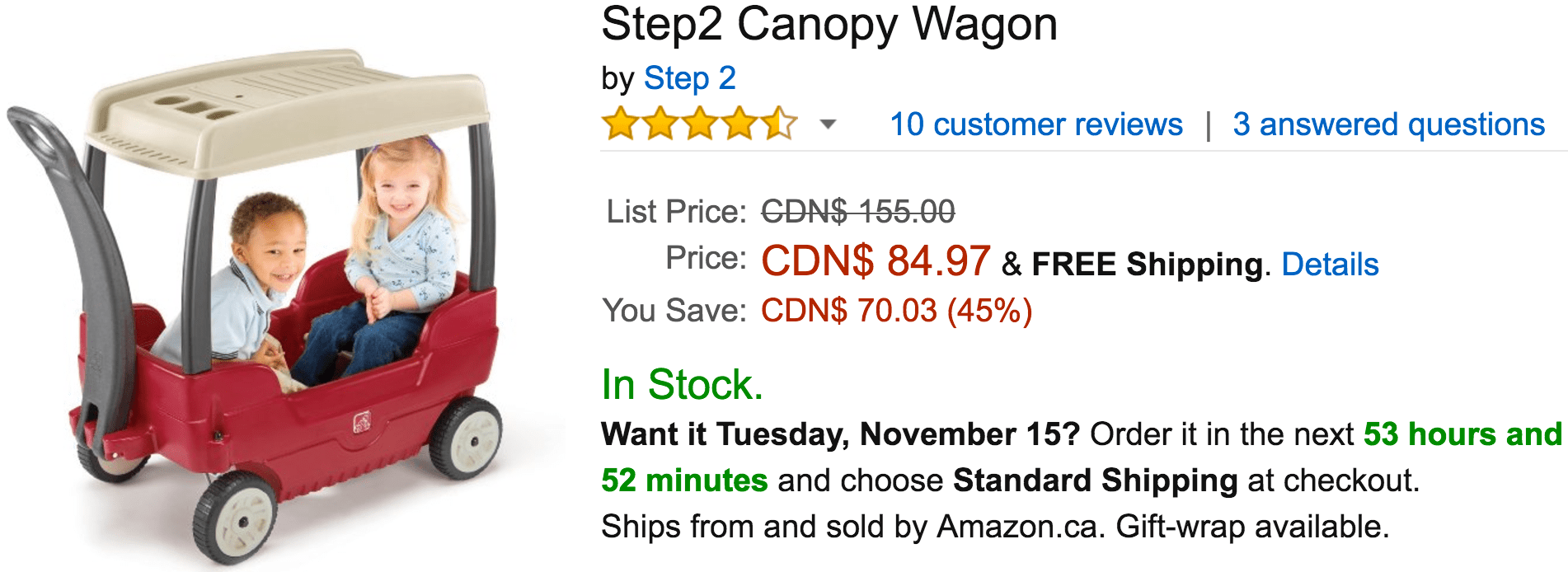The height and width of the screenshot is (572, 1568).
Task: Click the crossed-out list price CDN$ 155.00
Action: (x=857, y=212)
